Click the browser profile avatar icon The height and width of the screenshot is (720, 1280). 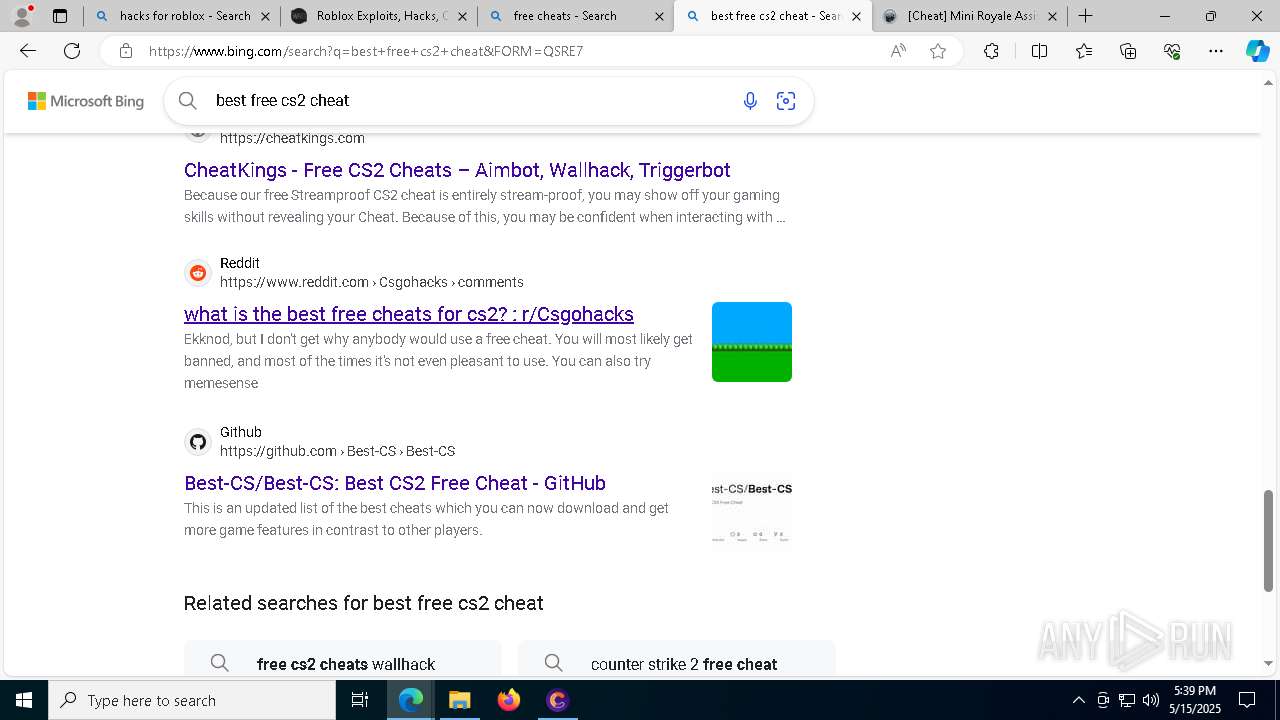click(x=21, y=16)
